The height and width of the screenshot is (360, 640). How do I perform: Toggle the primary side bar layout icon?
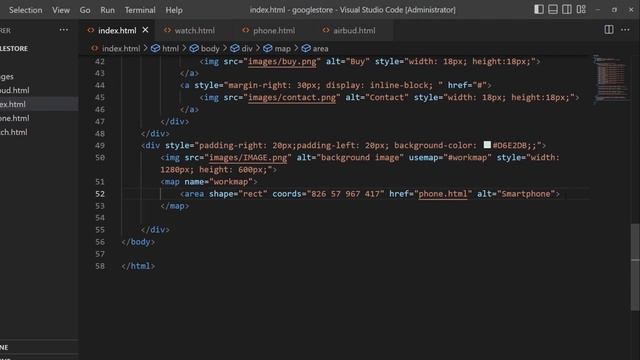click(539, 9)
